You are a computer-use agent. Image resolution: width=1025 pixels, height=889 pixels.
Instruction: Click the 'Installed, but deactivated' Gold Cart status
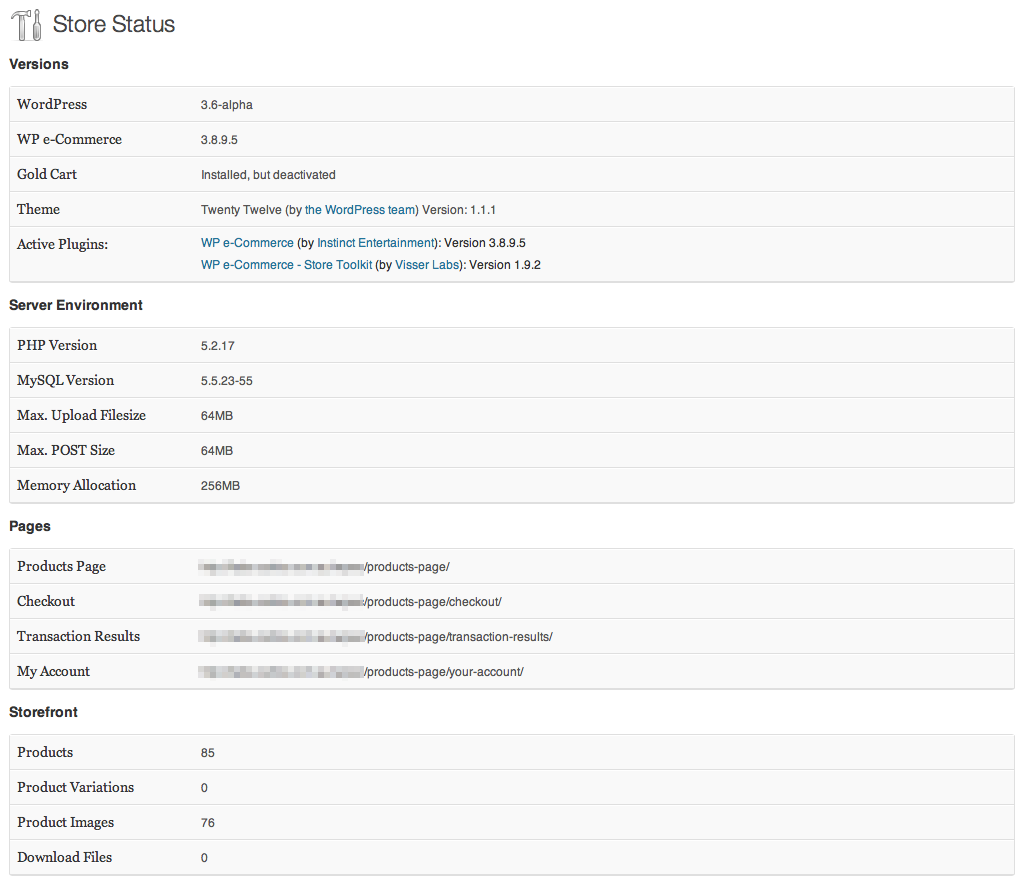(268, 175)
